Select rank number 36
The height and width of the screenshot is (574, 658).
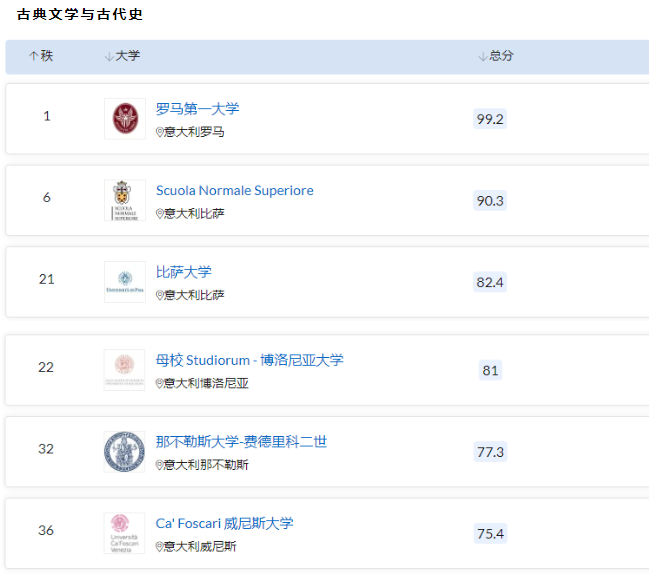(46, 530)
